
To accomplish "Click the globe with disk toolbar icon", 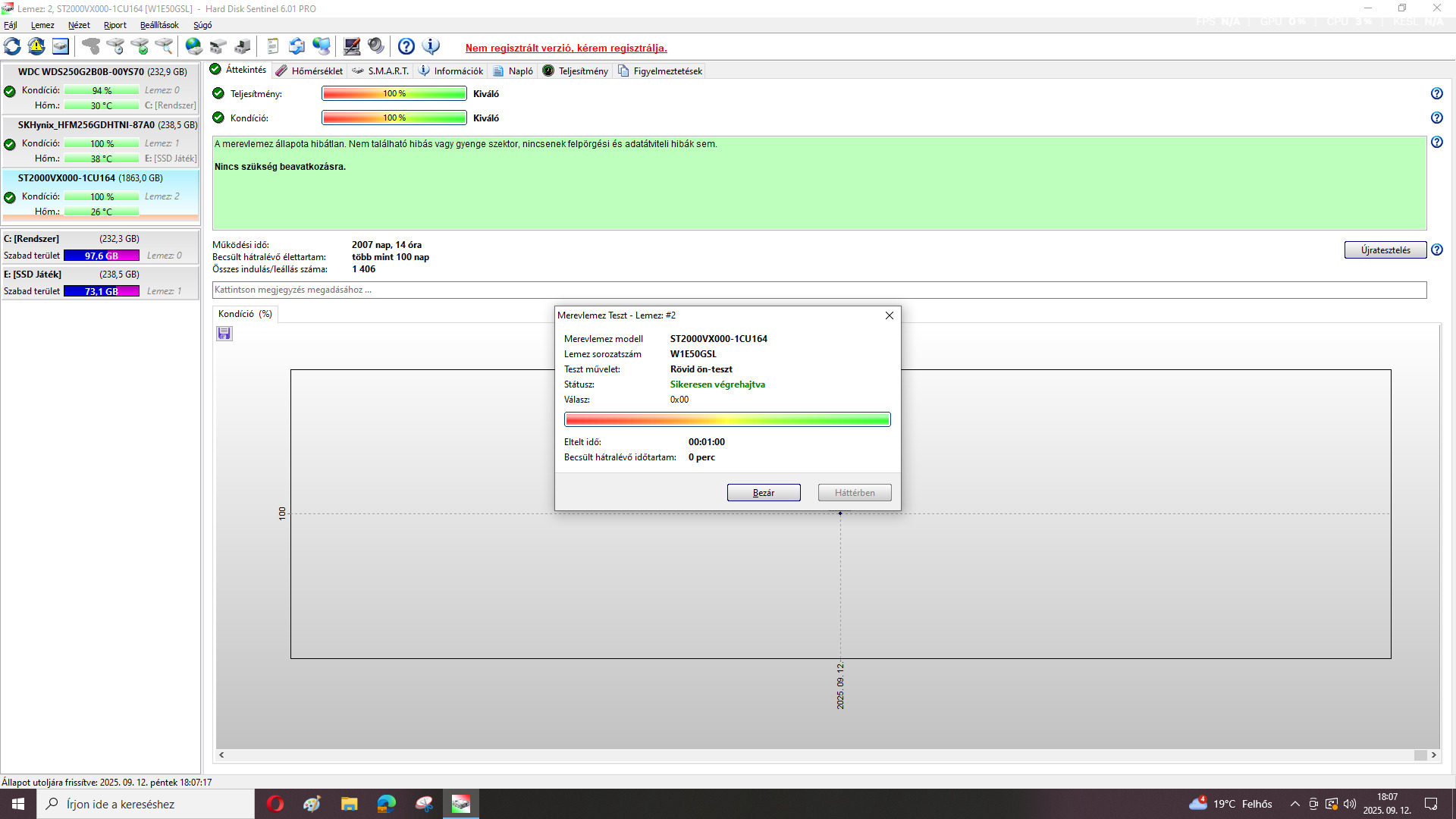I will tap(194, 46).
